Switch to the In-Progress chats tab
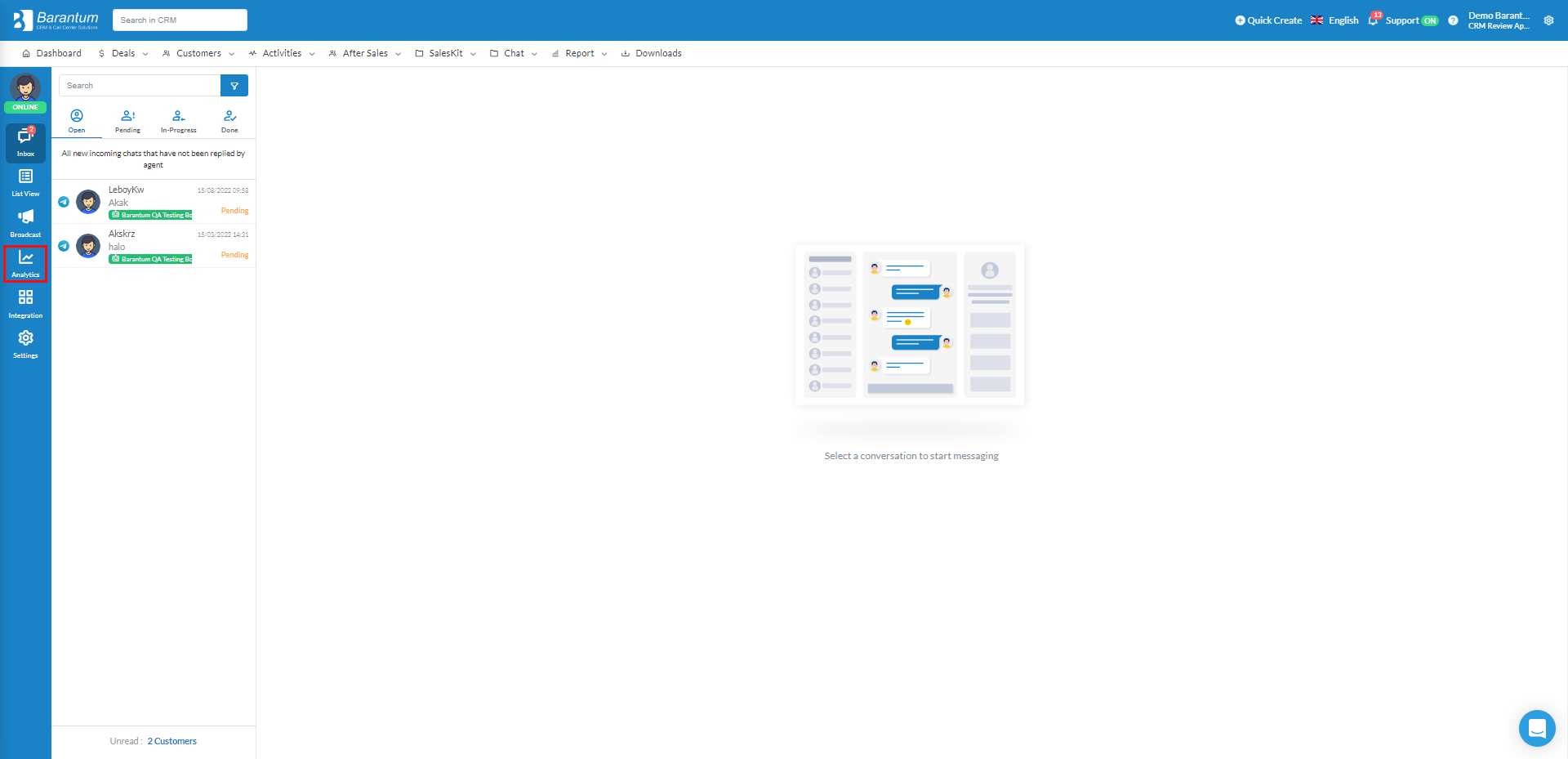The image size is (1568, 759). [179, 121]
